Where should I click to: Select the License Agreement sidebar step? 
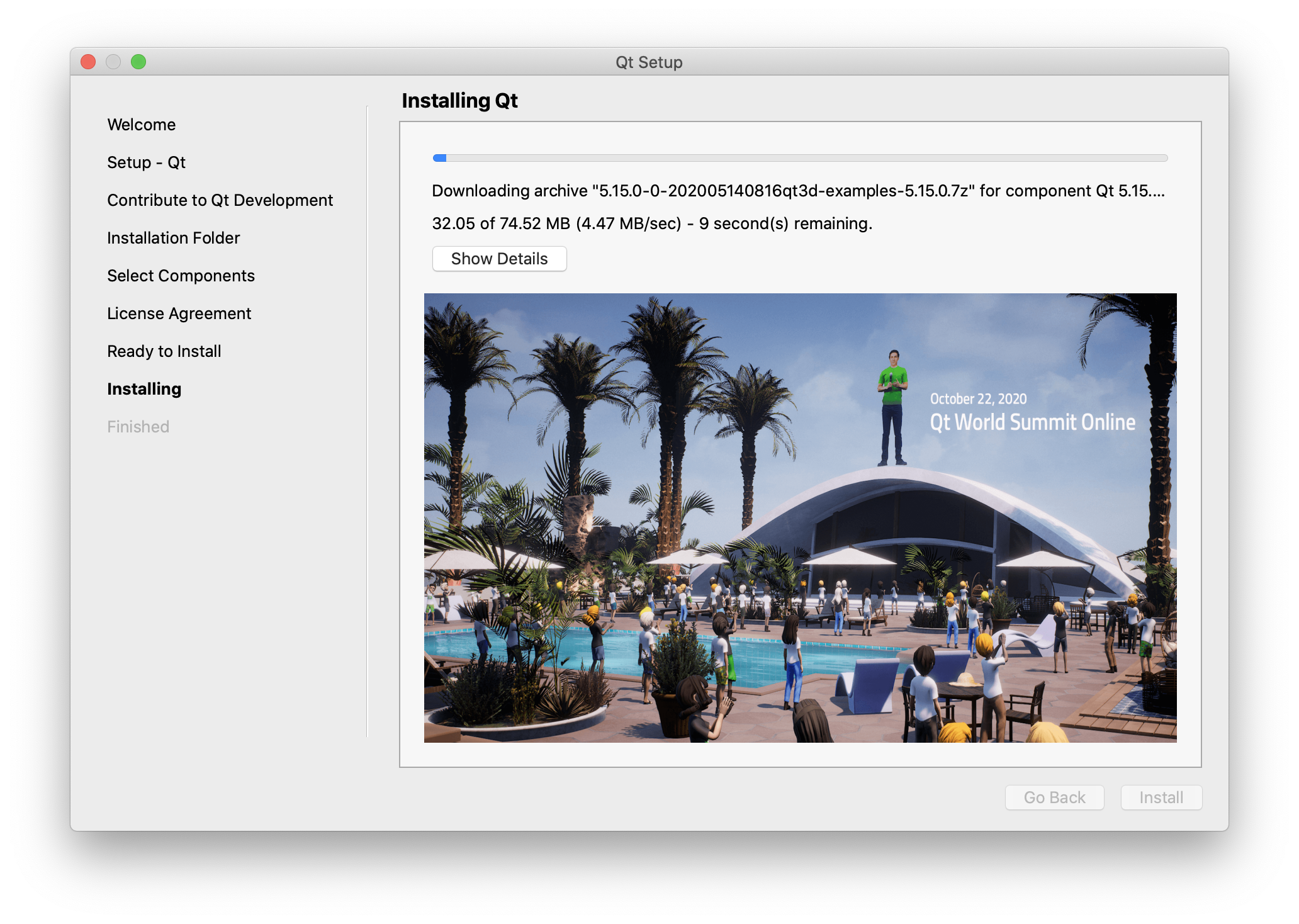pos(179,313)
